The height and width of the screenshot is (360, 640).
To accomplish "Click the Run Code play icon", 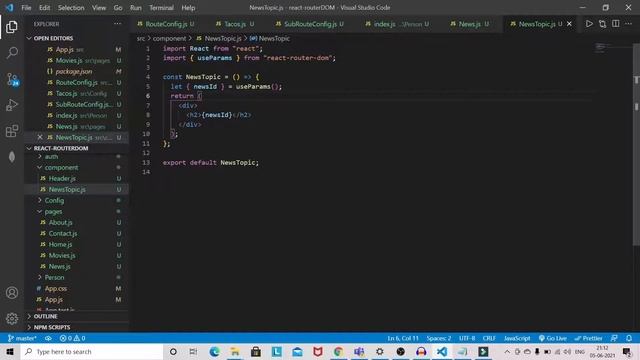I will click(589, 24).
